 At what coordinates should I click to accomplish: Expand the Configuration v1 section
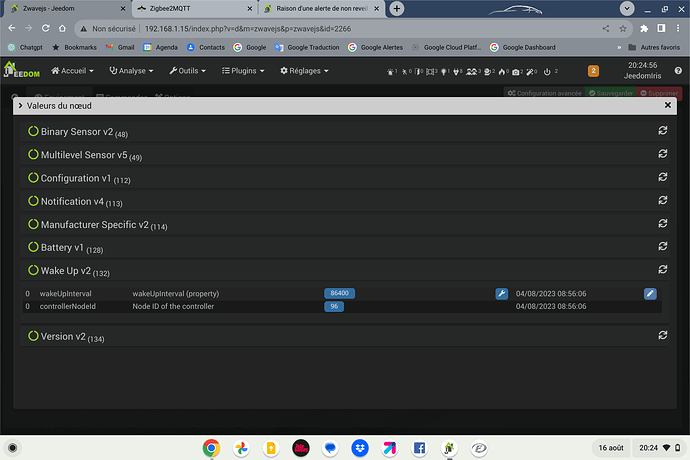pos(79,178)
